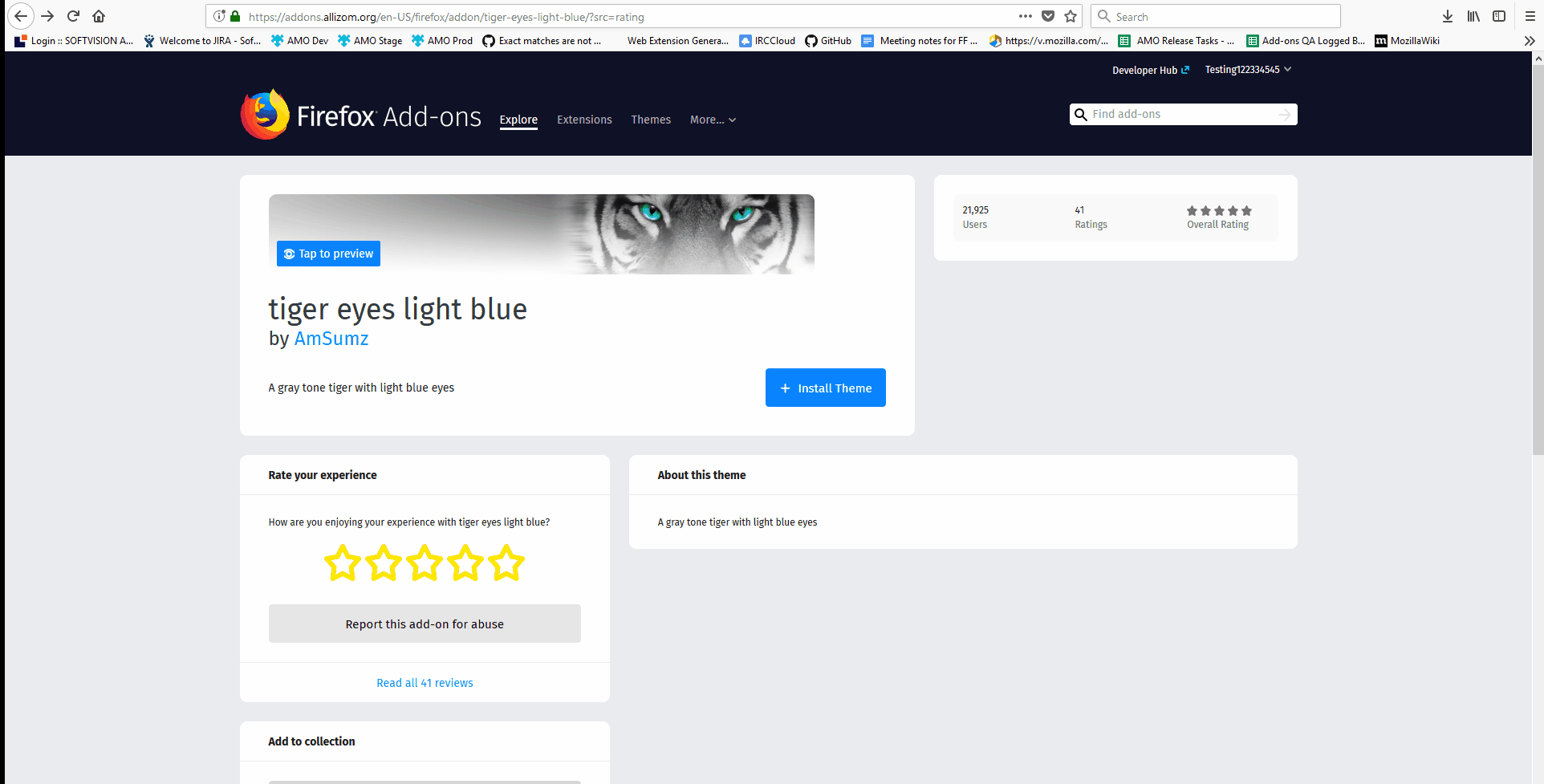Rate the theme two stars

(384, 563)
